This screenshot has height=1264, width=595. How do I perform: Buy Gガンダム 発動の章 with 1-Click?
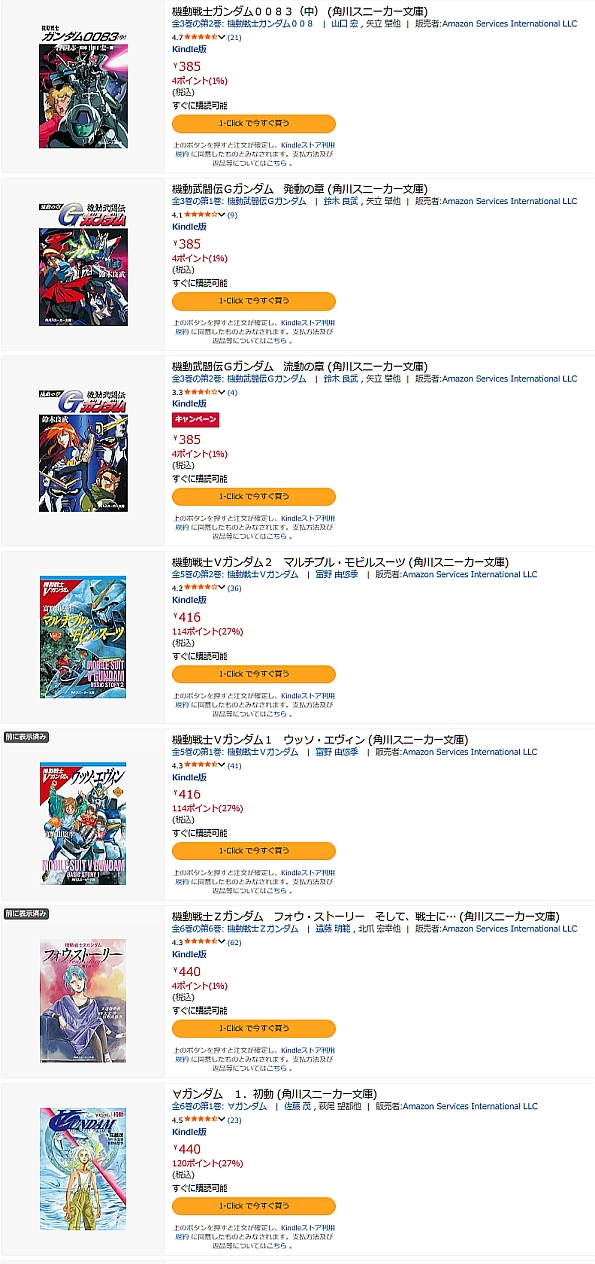[254, 301]
